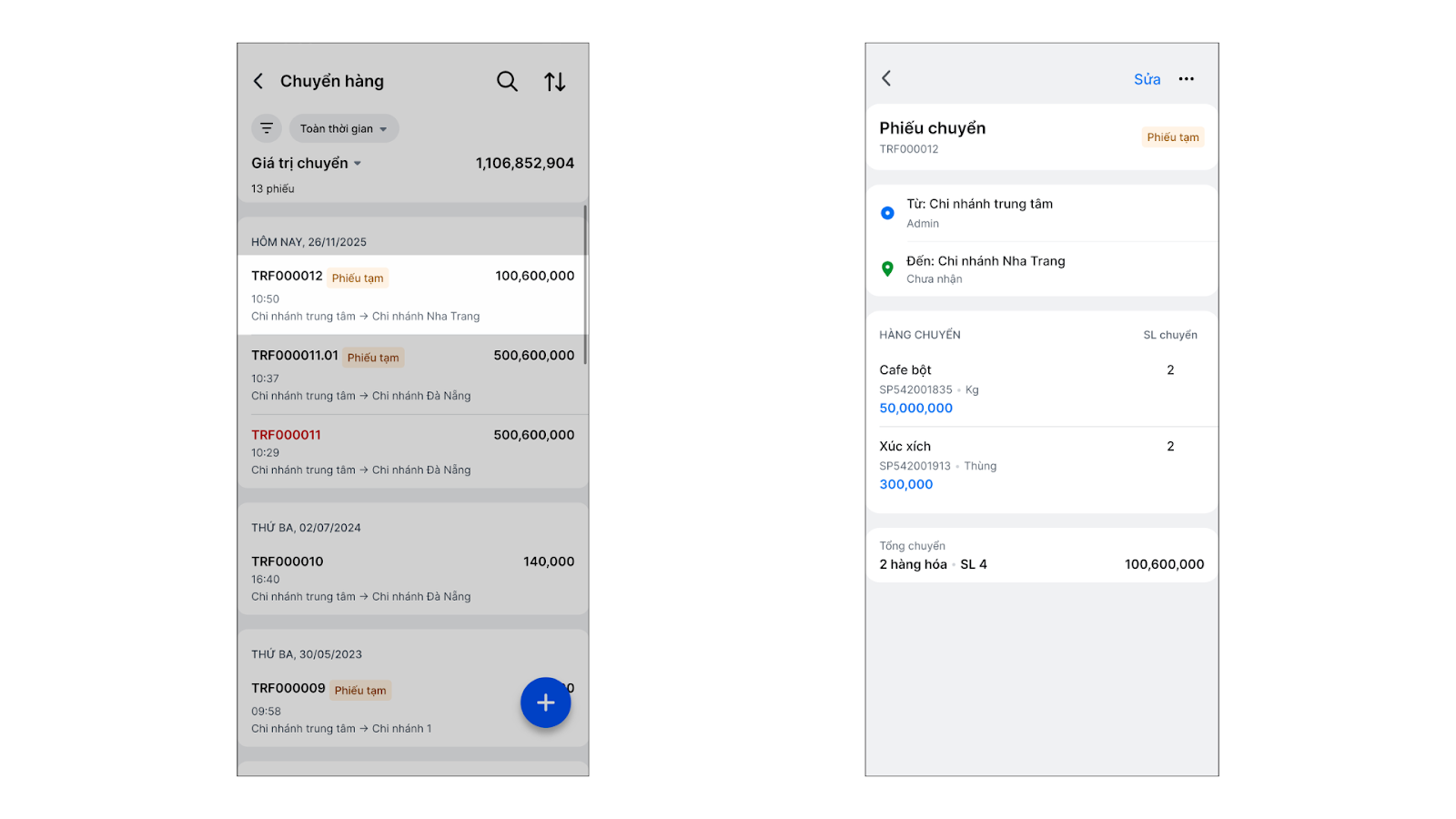Click product code SP542001913
1456x819 pixels.
[915, 466]
